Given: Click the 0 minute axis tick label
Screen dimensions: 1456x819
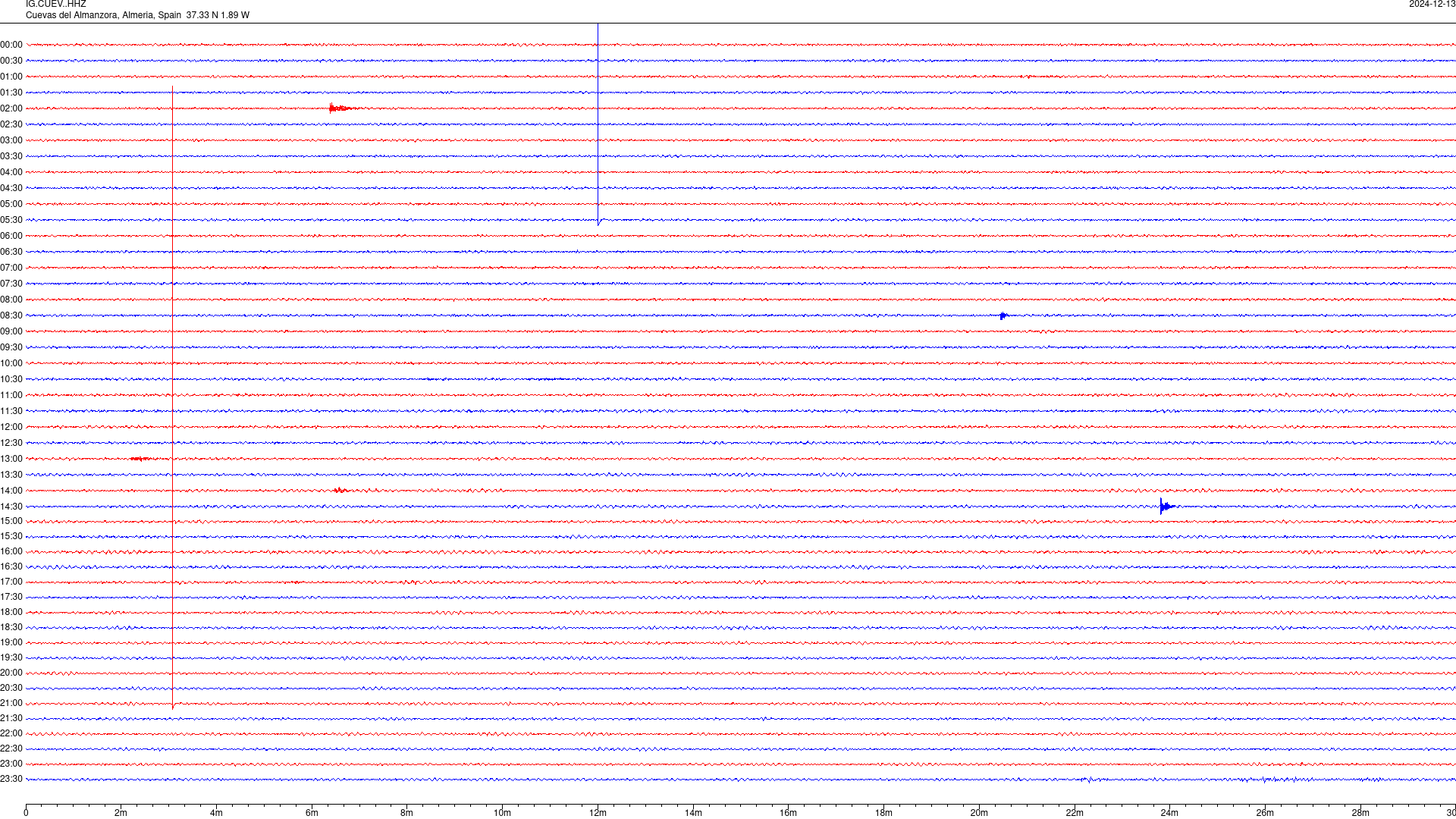Looking at the screenshot, I should point(26,813).
